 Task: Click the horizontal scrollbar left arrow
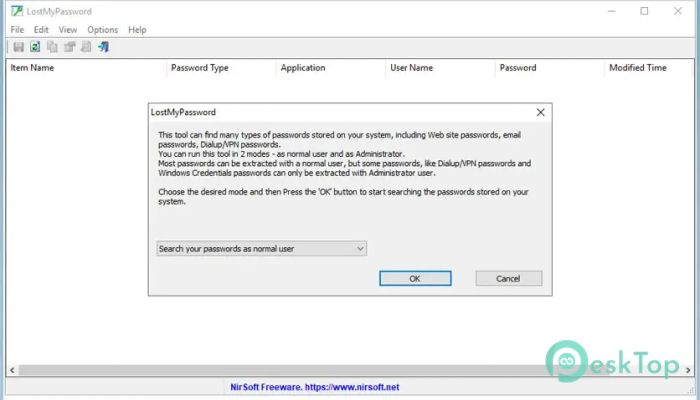click(12, 370)
